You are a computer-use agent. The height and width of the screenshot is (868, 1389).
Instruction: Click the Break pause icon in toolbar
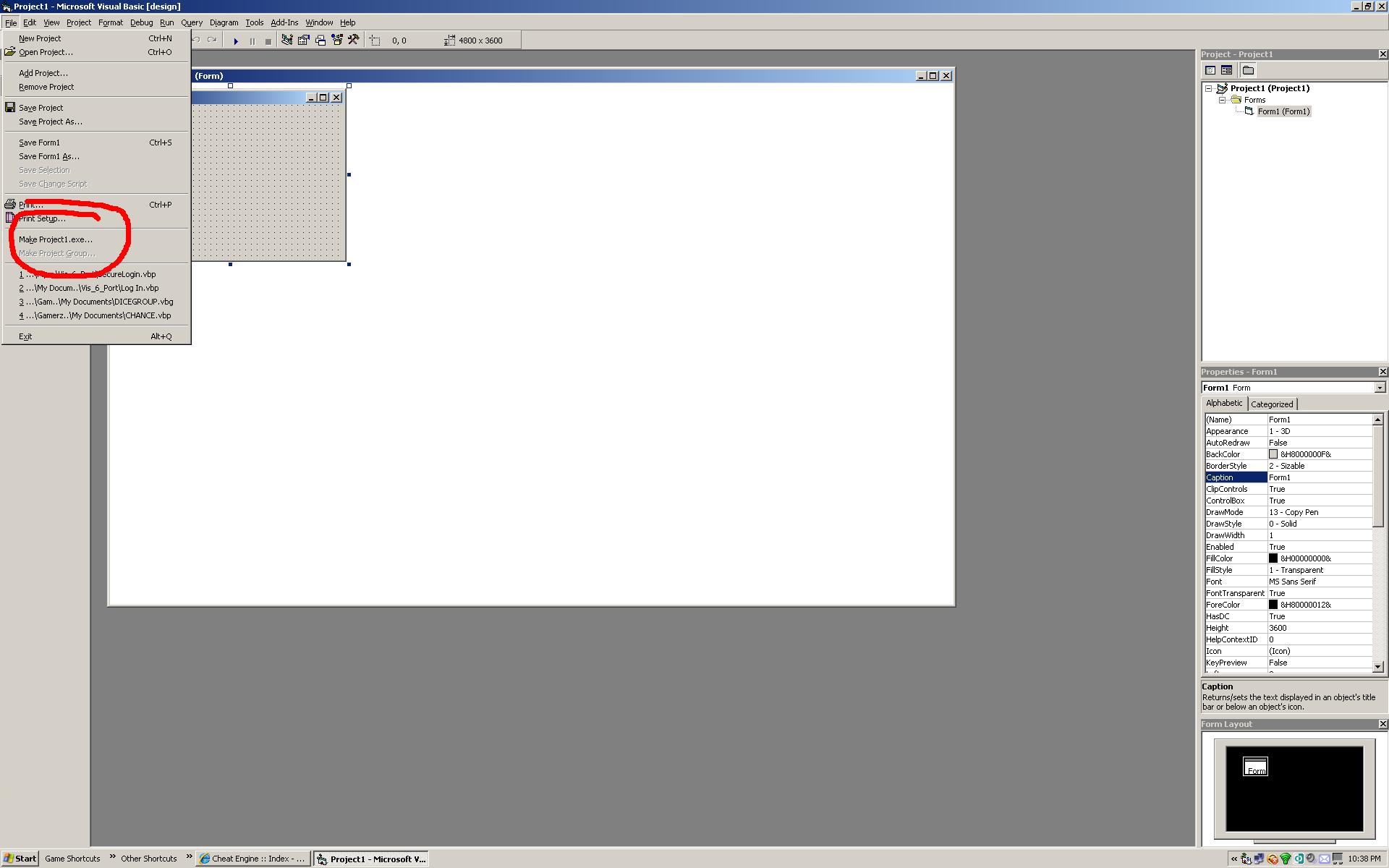252,41
